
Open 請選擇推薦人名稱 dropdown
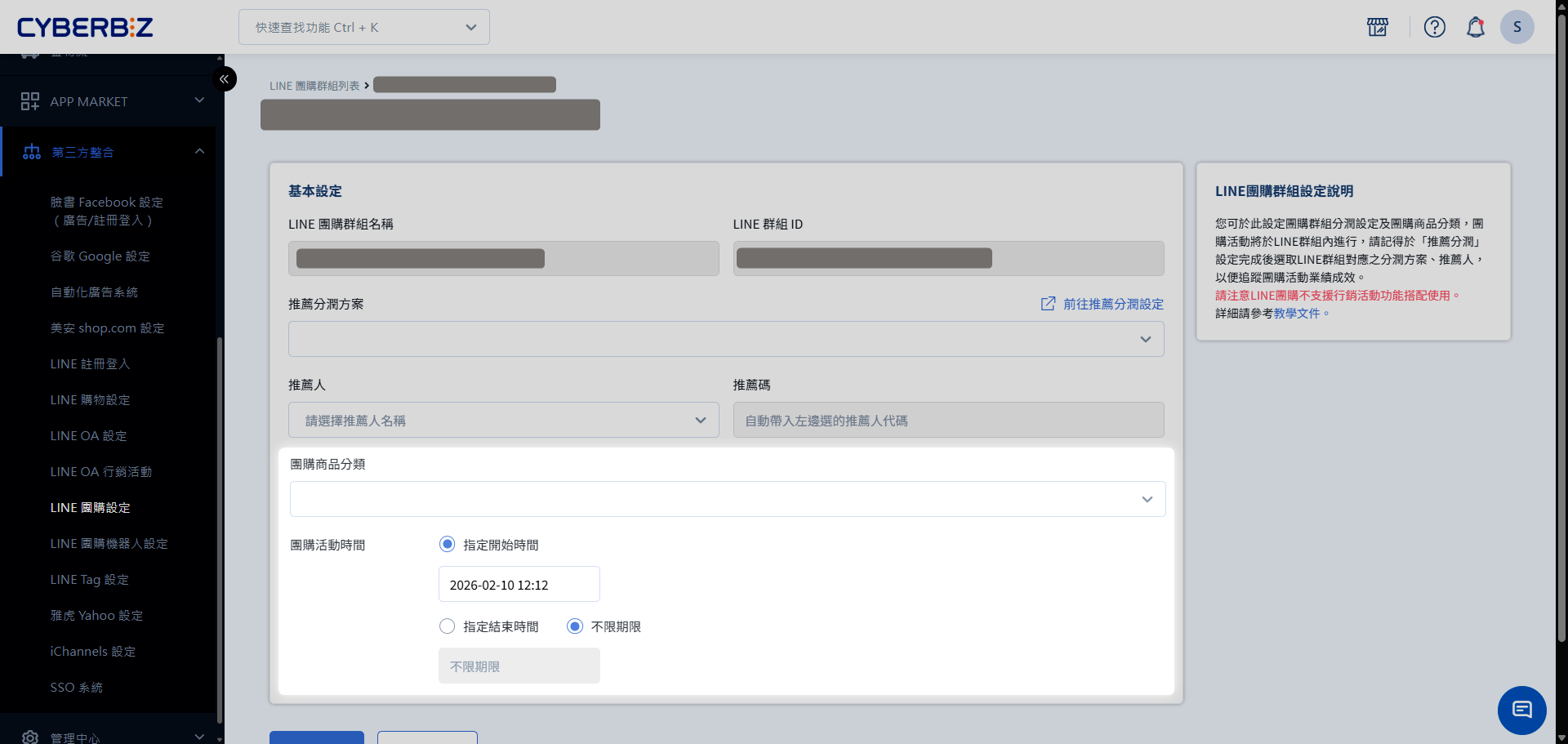point(503,421)
